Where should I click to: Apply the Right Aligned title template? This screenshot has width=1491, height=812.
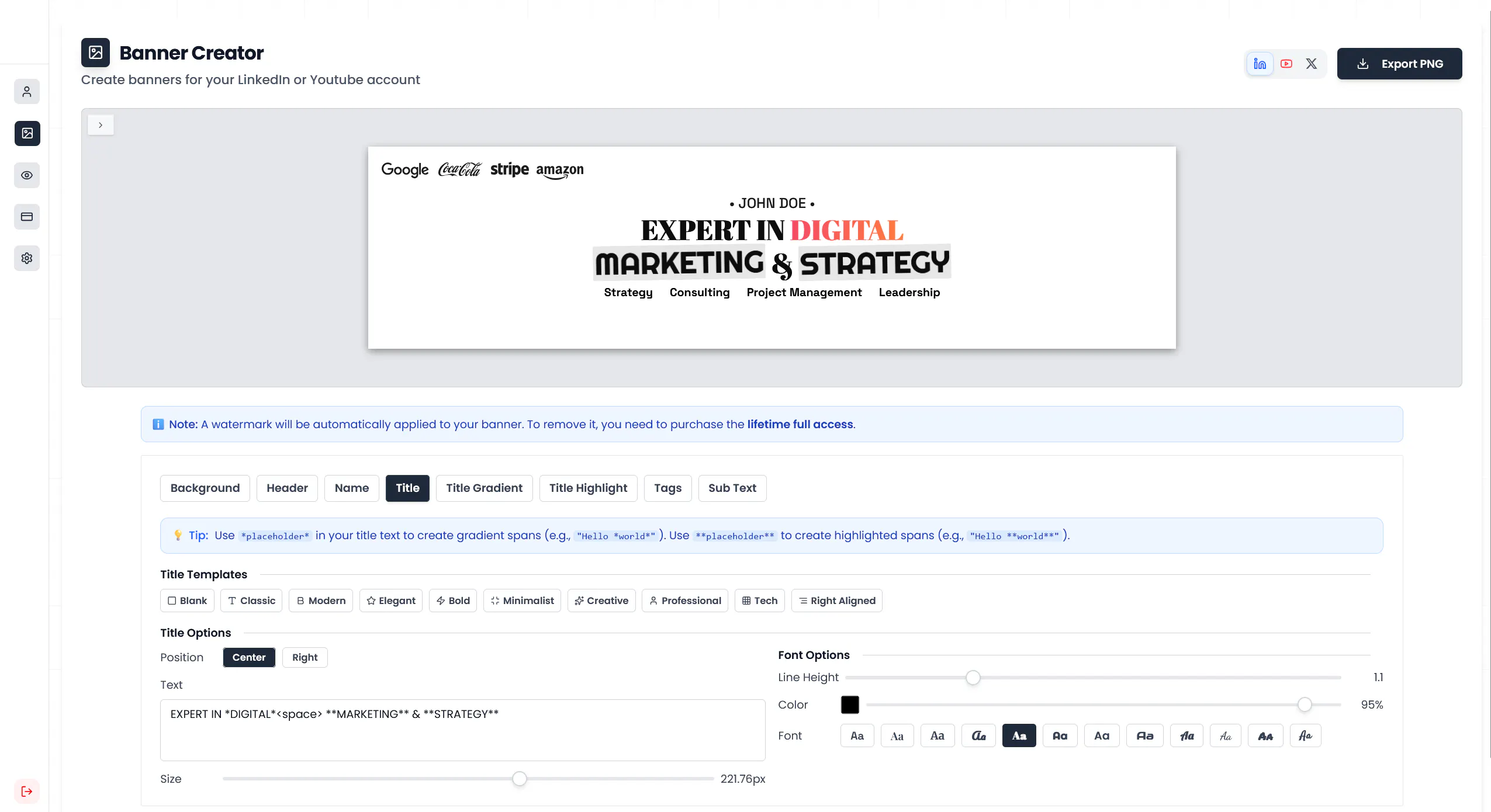(837, 601)
